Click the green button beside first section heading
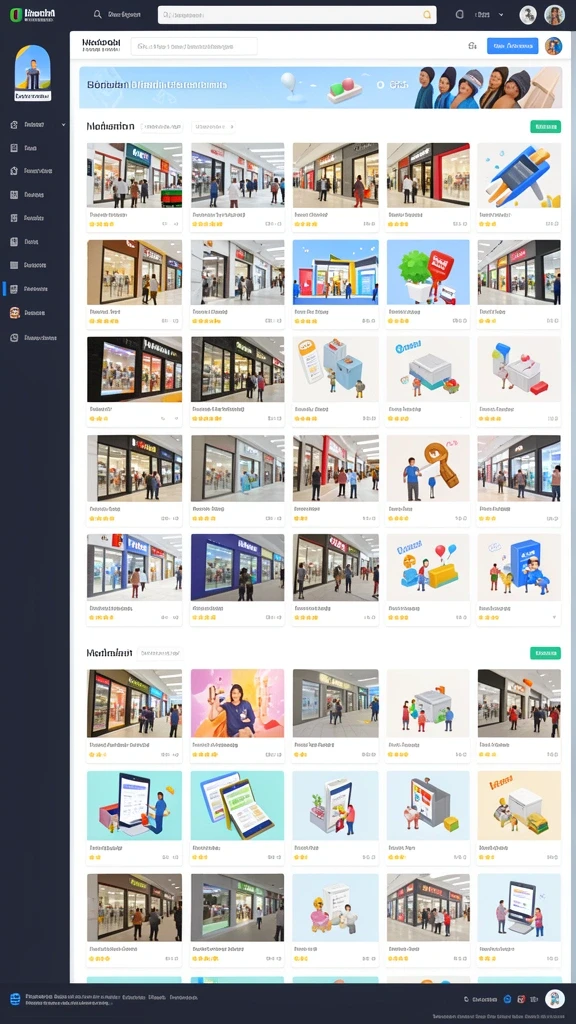The width and height of the screenshot is (576, 1024). click(545, 127)
